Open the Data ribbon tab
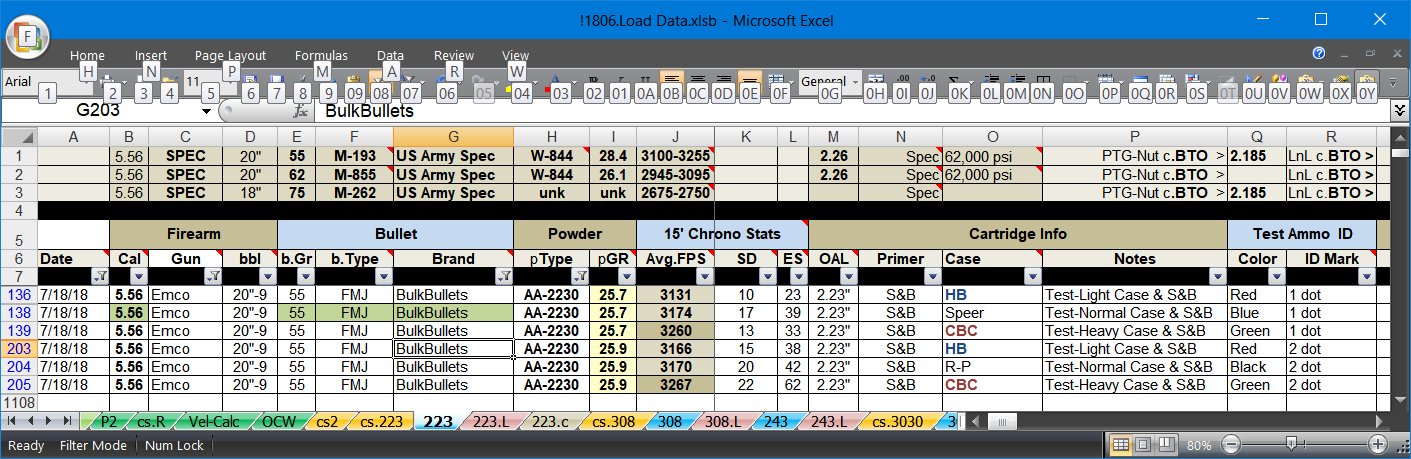This screenshot has height=459, width=1411. click(390, 56)
